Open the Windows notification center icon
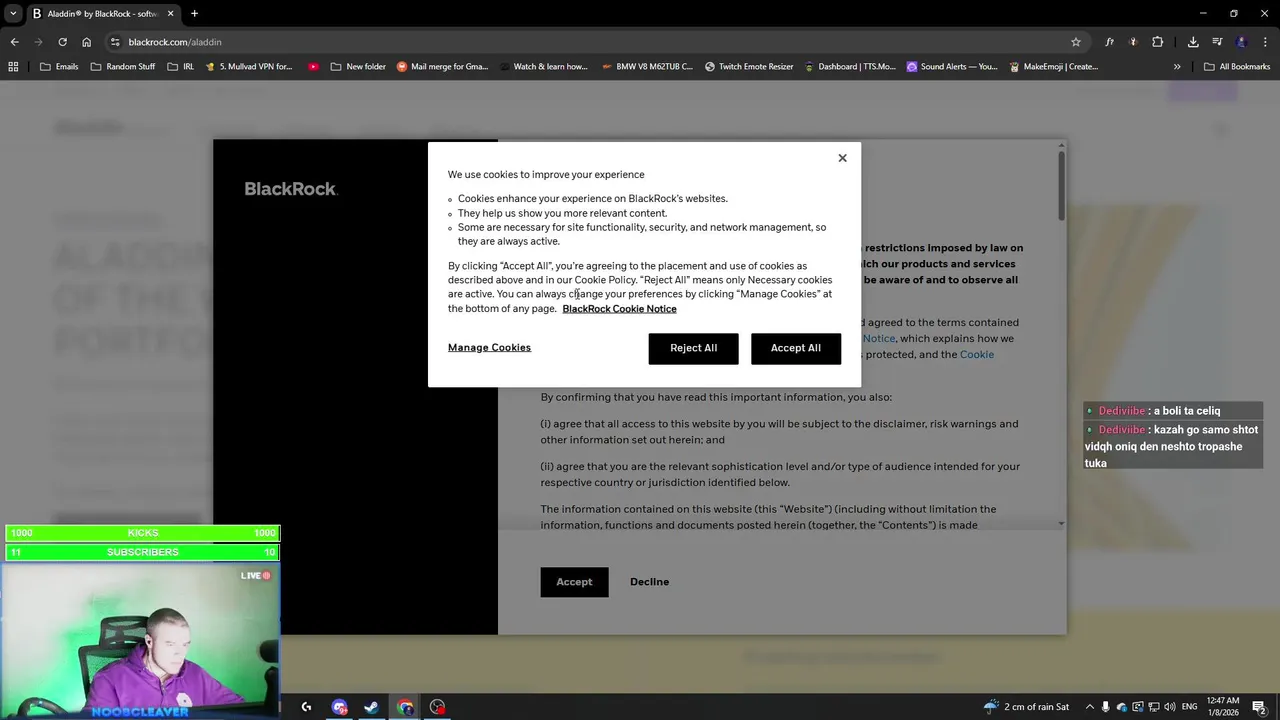This screenshot has width=1280, height=720. click(1259, 707)
